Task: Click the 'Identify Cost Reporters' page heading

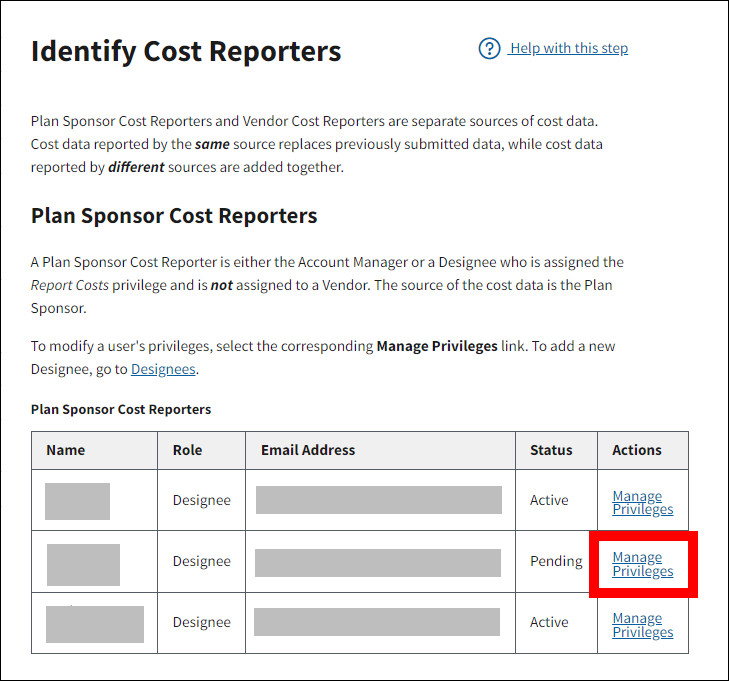Action: coord(186,52)
